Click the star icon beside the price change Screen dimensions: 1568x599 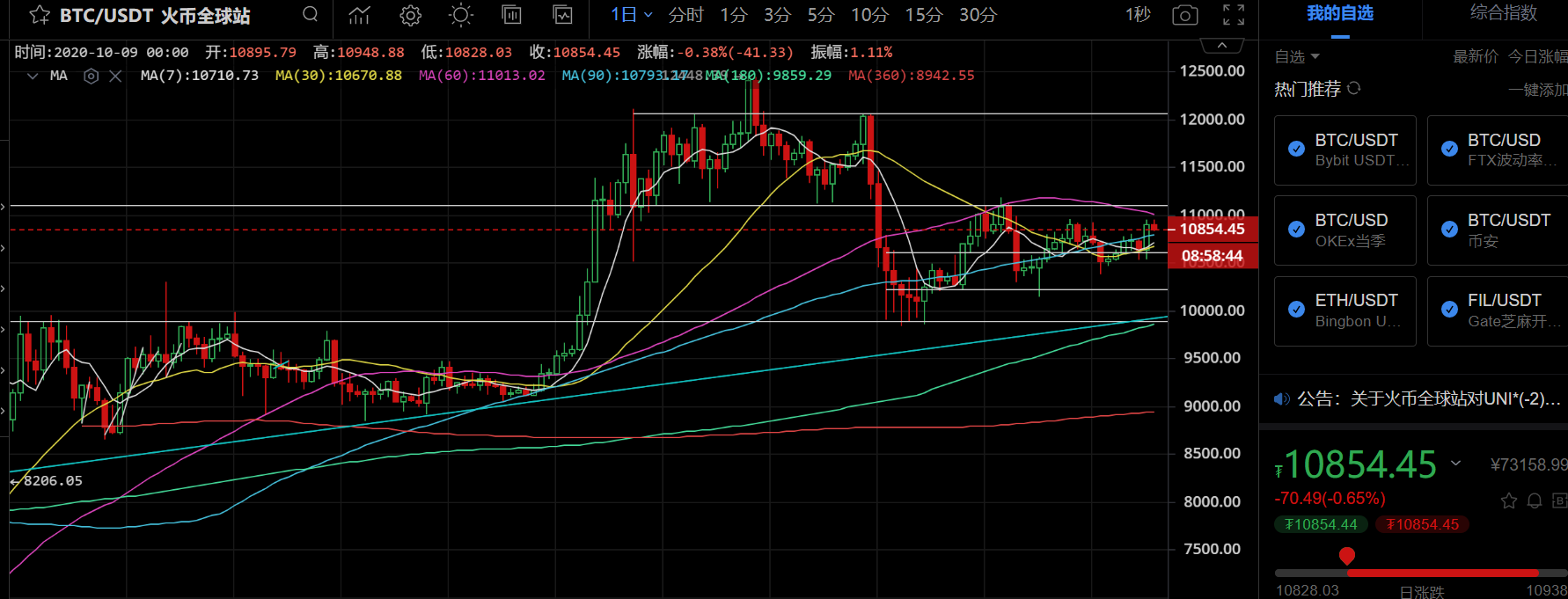(x=1509, y=500)
